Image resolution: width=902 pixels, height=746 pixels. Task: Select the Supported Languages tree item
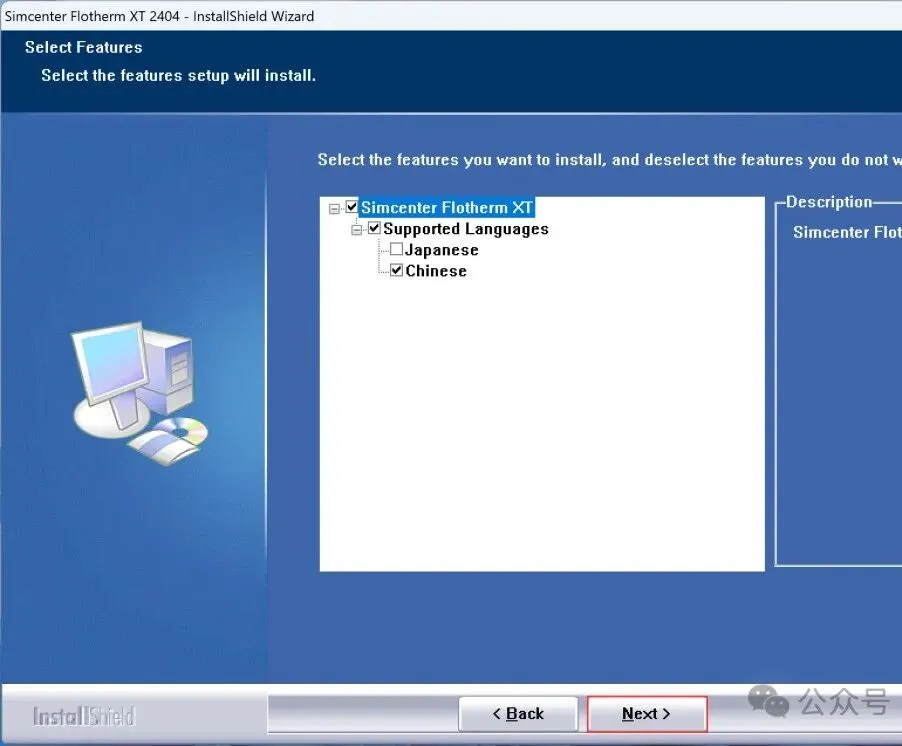tap(466, 229)
